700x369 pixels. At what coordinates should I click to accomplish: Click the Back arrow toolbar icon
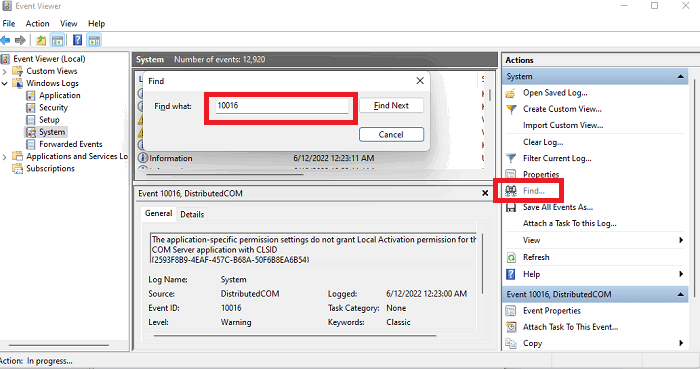[x=5, y=41]
